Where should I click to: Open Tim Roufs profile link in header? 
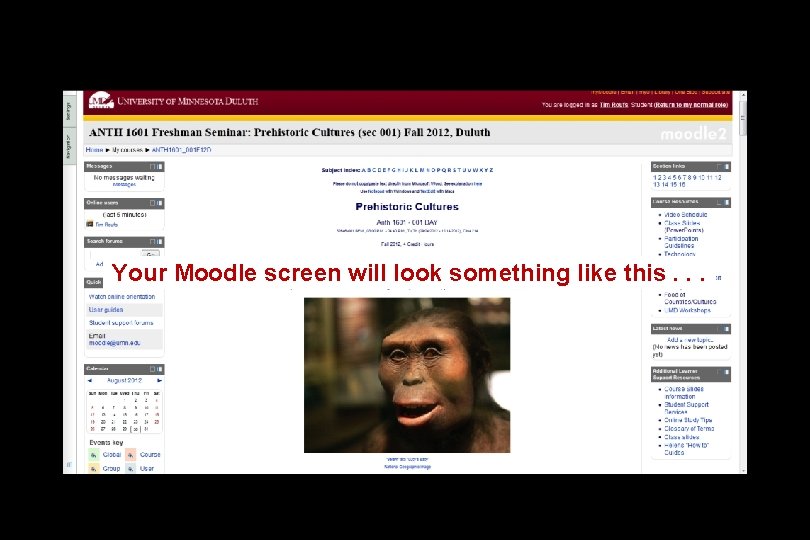pyautogui.click(x=614, y=105)
